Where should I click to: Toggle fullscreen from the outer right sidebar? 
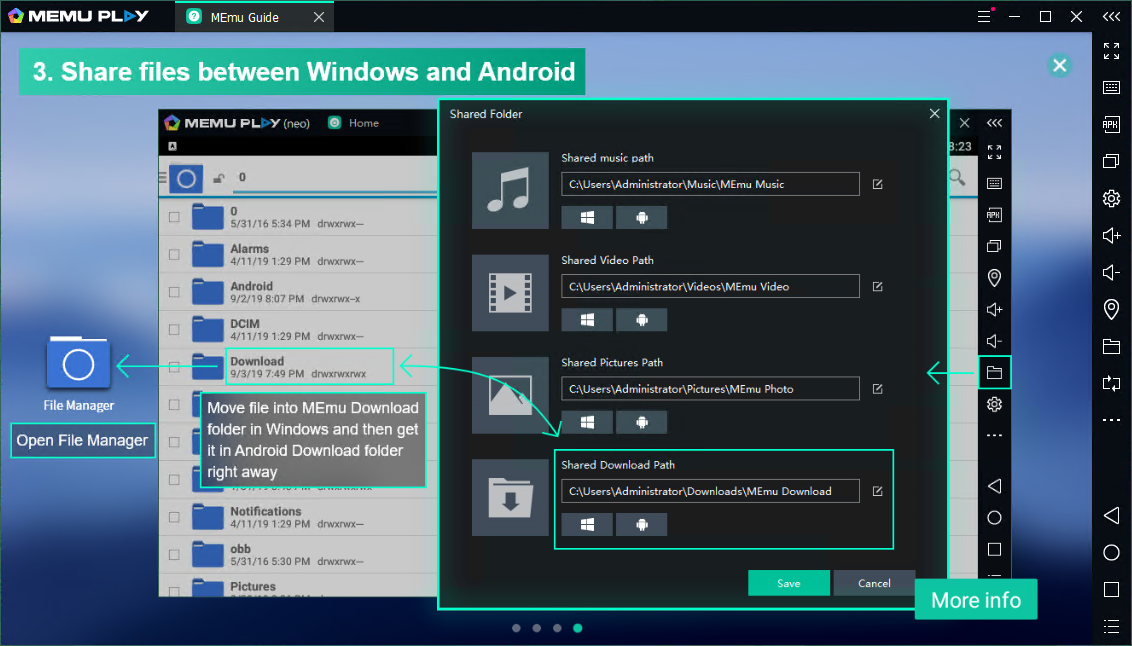point(1111,51)
